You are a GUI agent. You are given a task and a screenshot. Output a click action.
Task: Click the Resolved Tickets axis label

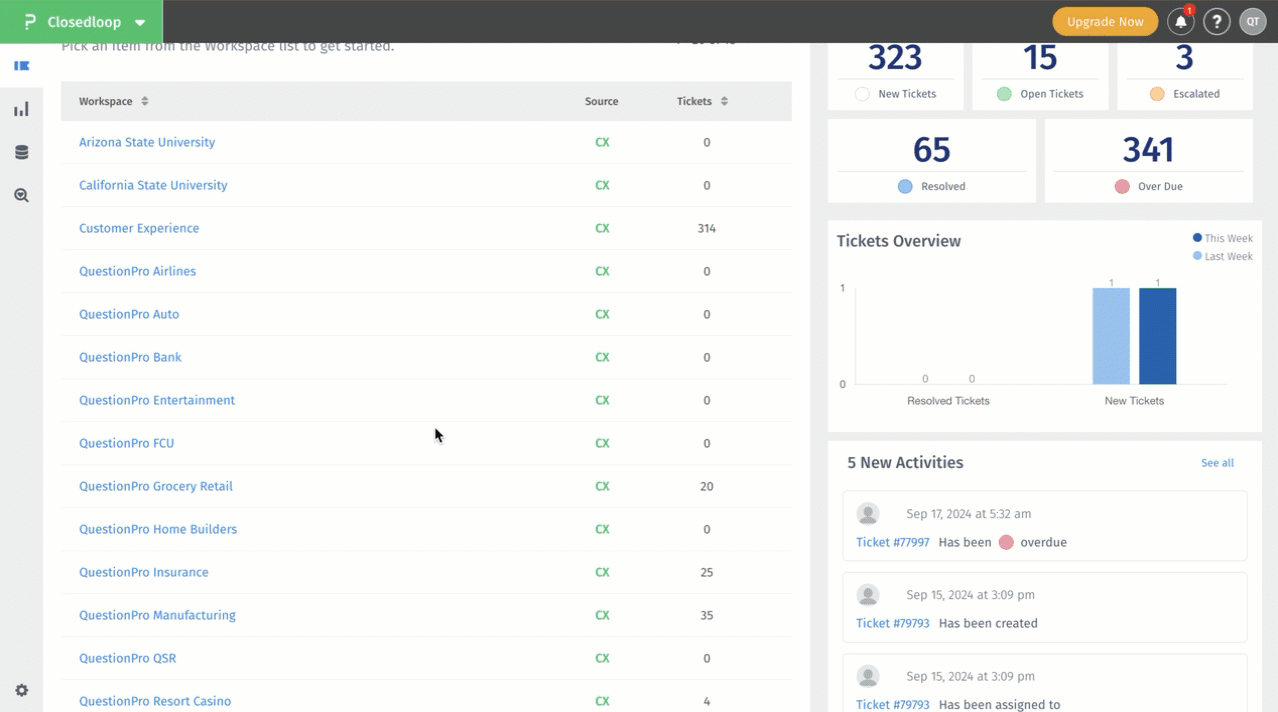948,401
